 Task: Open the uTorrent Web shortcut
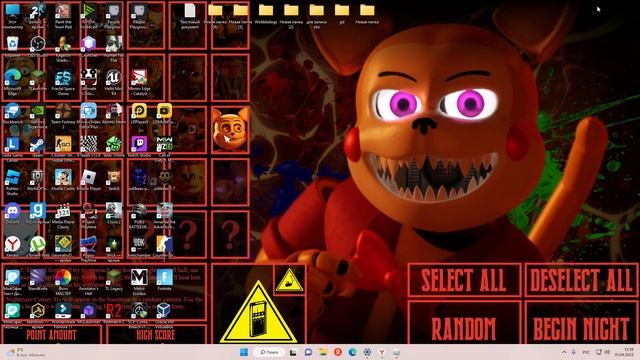coord(38,245)
